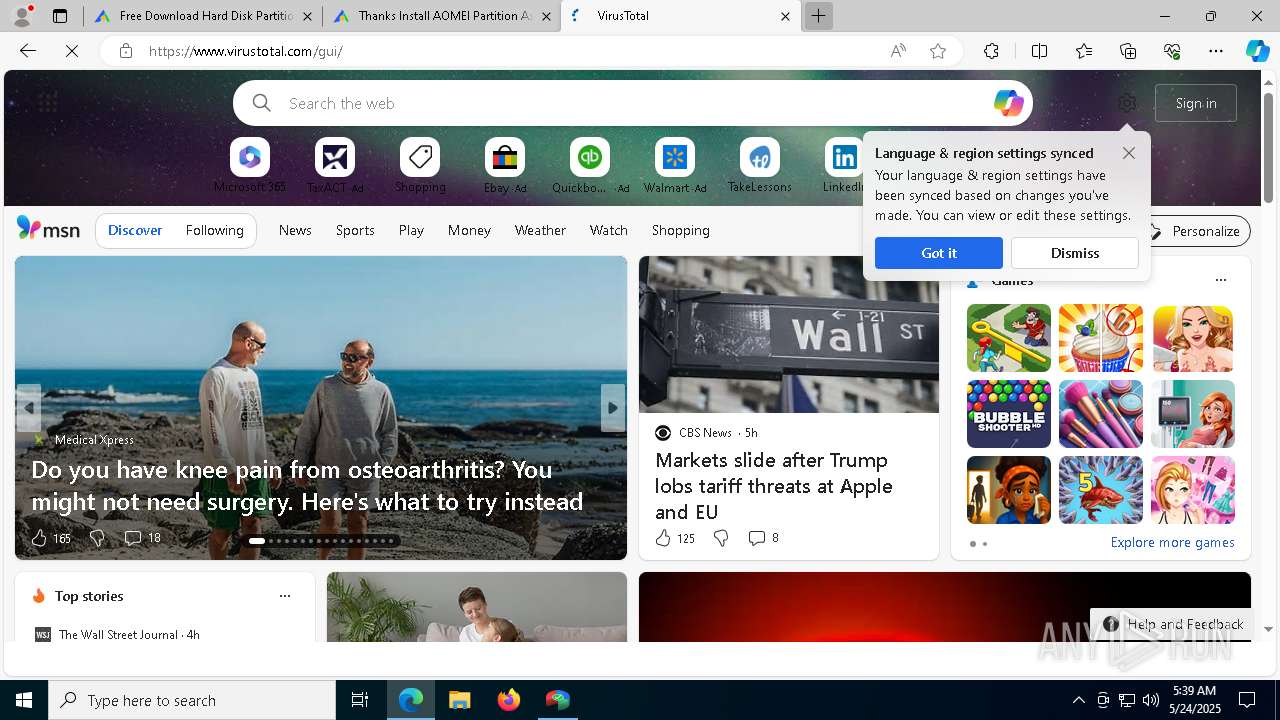Viewport: 1280px width, 720px height.
Task: Open browser Extensions menu
Action: click(991, 51)
